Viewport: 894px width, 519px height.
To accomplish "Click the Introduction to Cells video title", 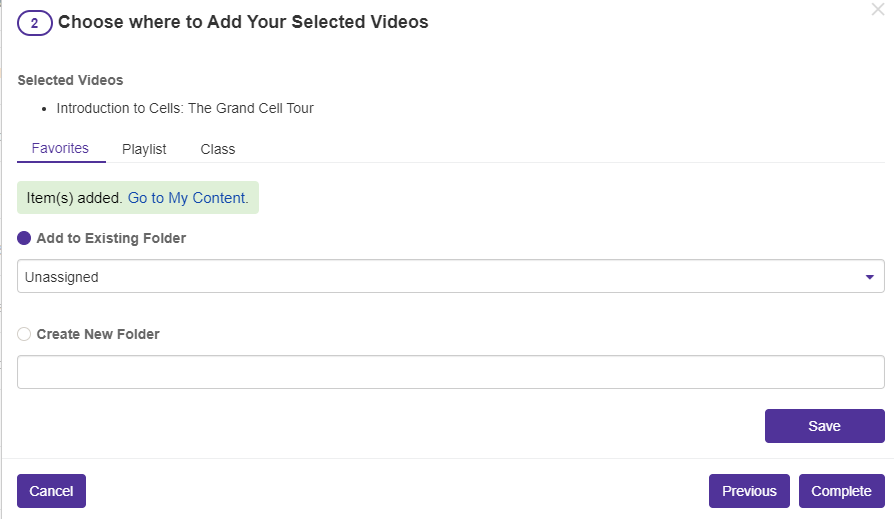I will (185, 108).
